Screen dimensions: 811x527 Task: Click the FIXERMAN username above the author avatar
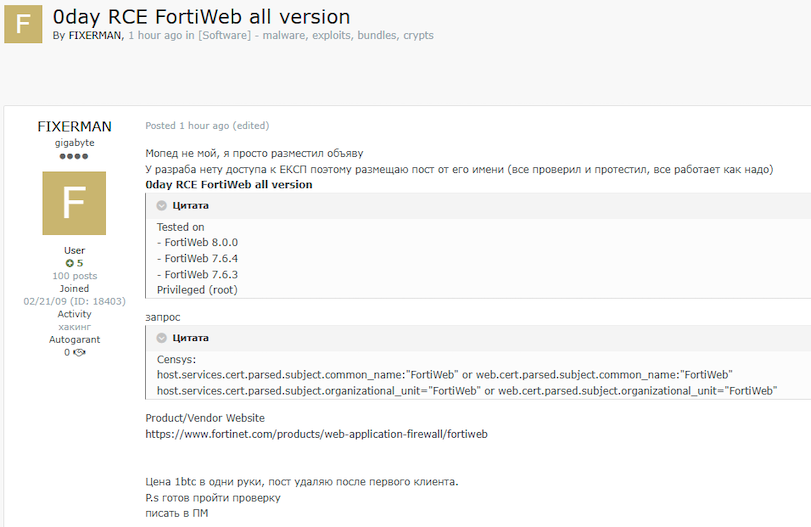[74, 127]
